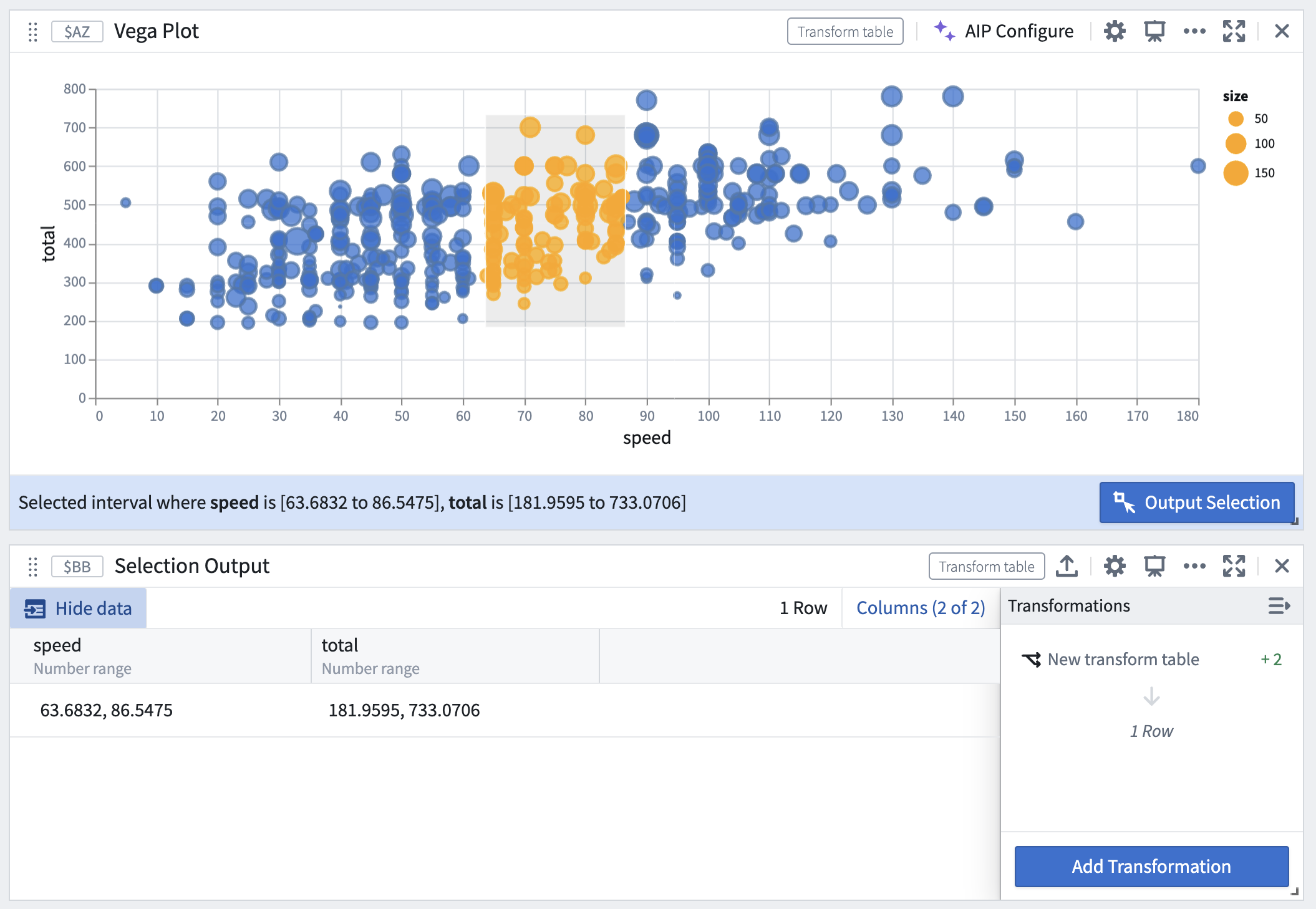Screen dimensions: 1316x909
Task: Open presentation mode for Selection Output
Action: click(x=1154, y=566)
